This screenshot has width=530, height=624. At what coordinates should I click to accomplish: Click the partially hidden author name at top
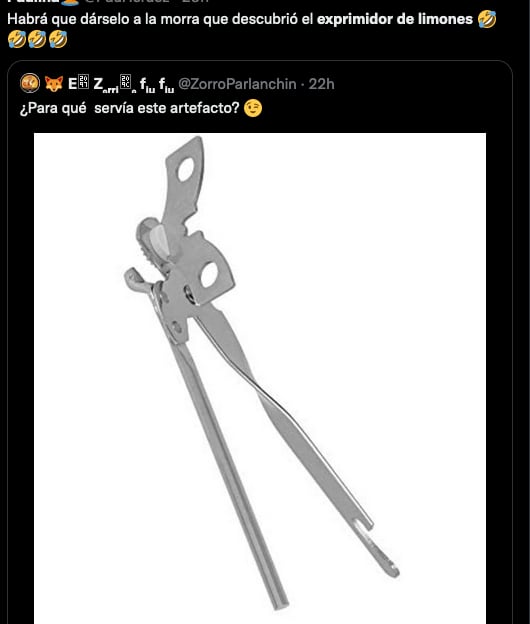(x=33, y=2)
